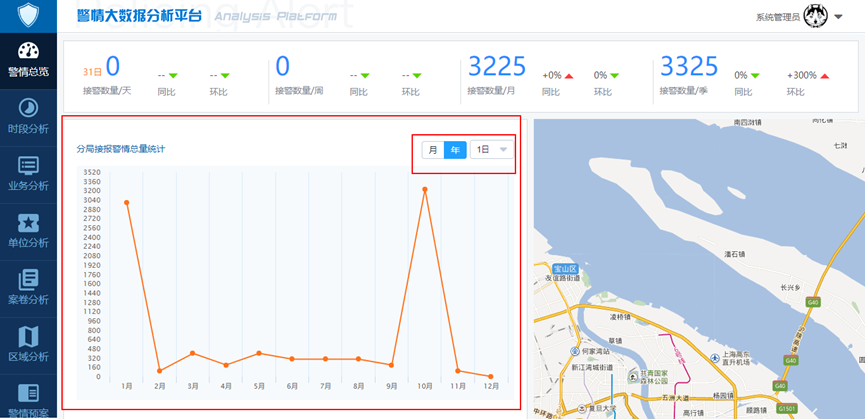This screenshot has height=419, width=865.
Task: Open 业务分析 monitor icon
Action: pyautogui.click(x=28, y=165)
